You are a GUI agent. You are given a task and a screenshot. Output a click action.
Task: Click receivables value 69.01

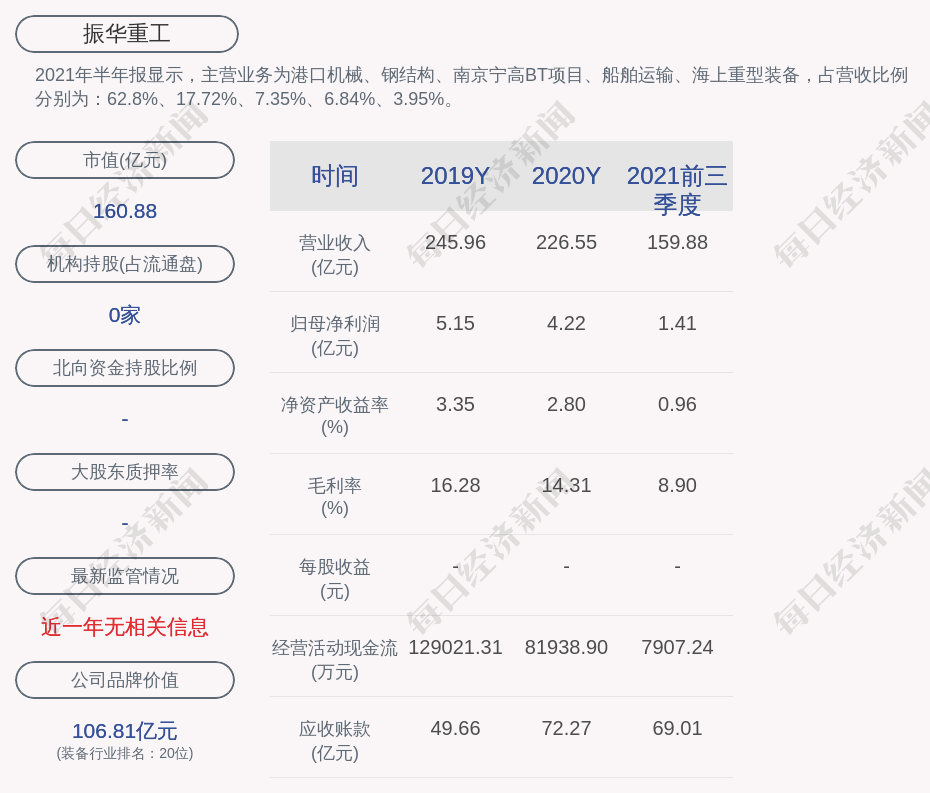677,728
